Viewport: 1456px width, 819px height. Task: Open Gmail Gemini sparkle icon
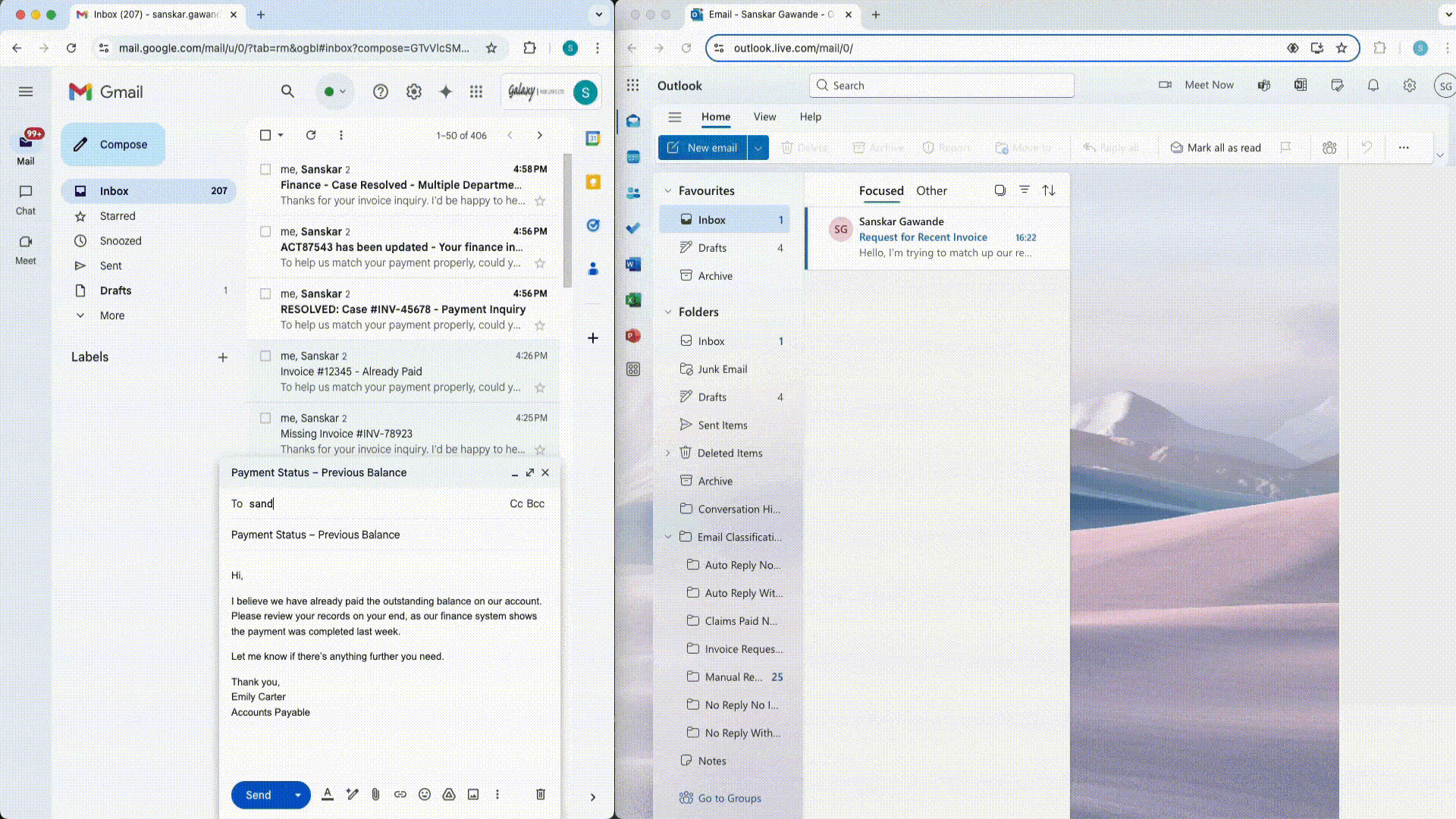point(446,92)
